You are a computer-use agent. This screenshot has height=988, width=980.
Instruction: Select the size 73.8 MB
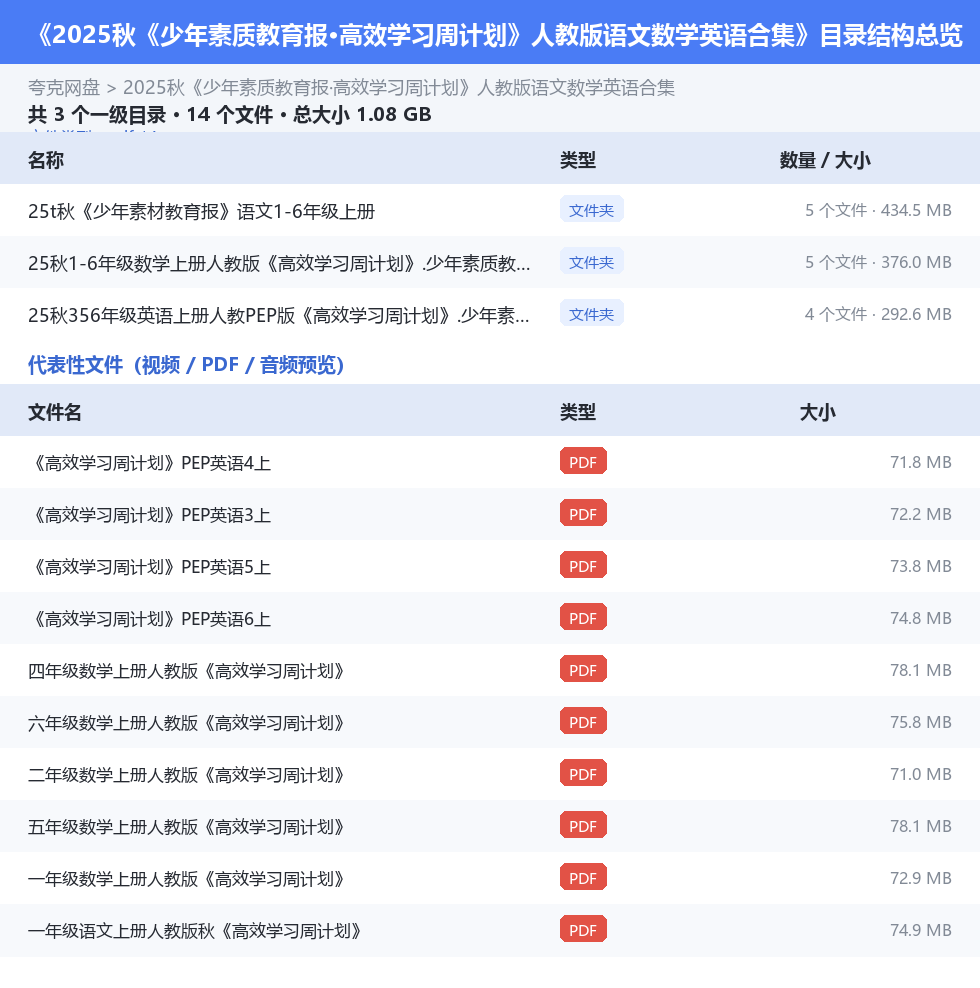point(920,566)
